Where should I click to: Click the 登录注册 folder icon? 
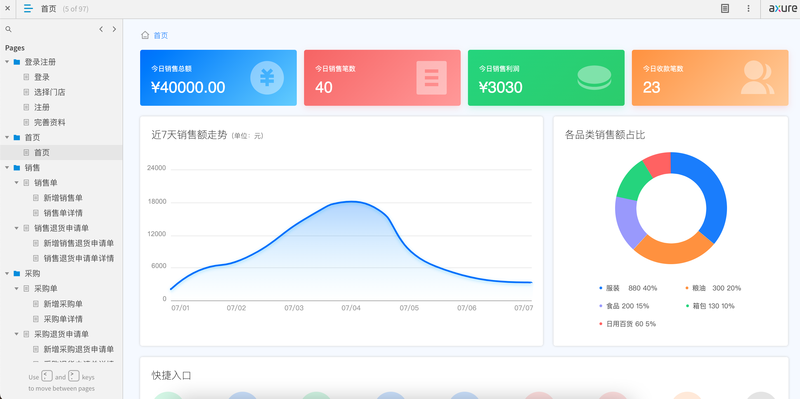[17, 62]
